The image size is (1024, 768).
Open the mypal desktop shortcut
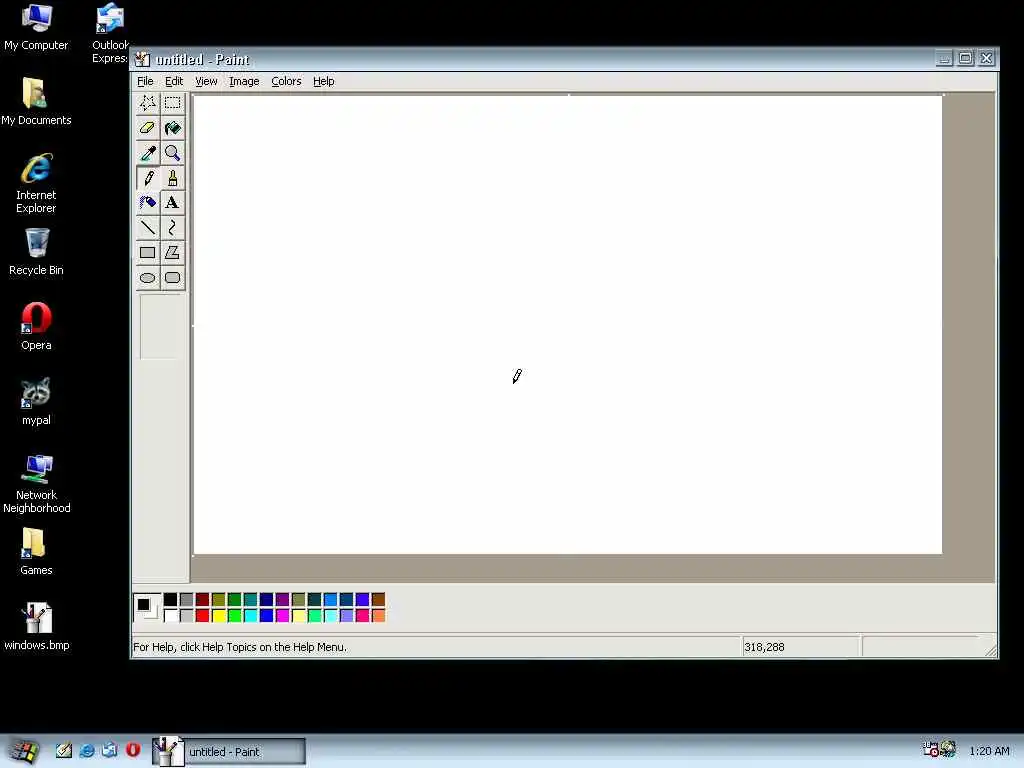pyautogui.click(x=36, y=402)
